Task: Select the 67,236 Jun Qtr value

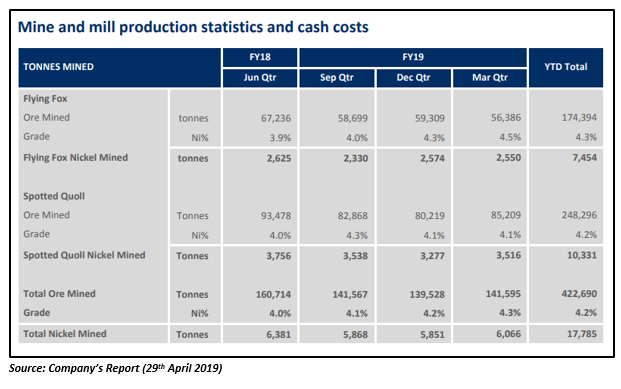Action: coord(276,118)
